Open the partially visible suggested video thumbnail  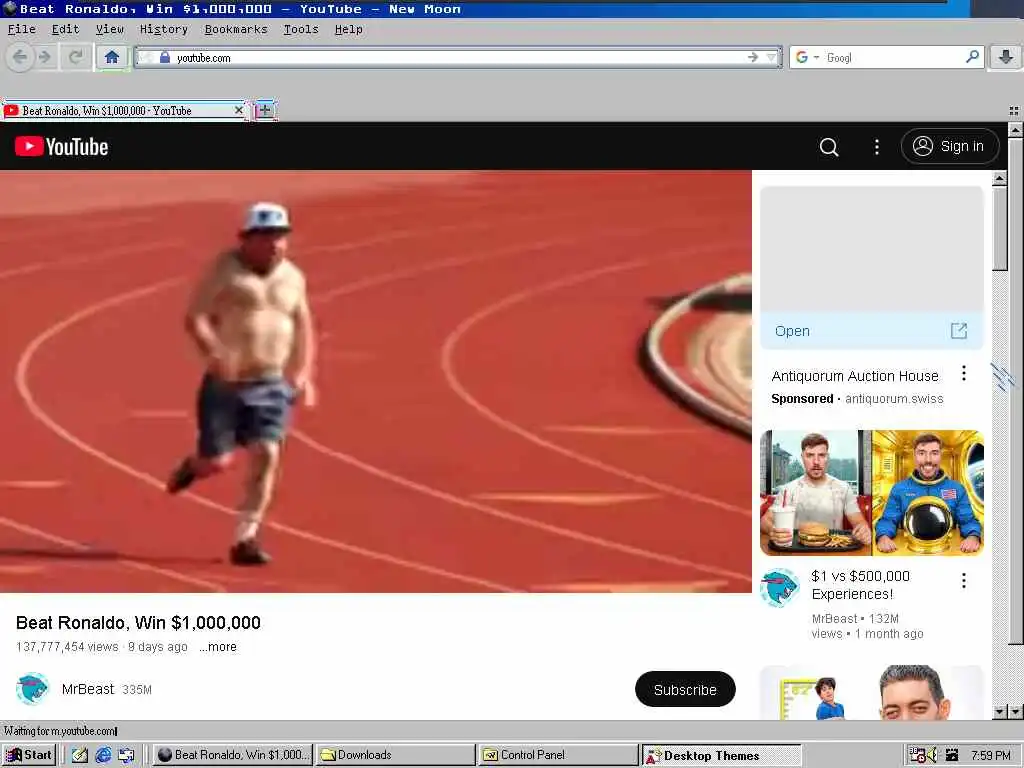[x=872, y=693]
